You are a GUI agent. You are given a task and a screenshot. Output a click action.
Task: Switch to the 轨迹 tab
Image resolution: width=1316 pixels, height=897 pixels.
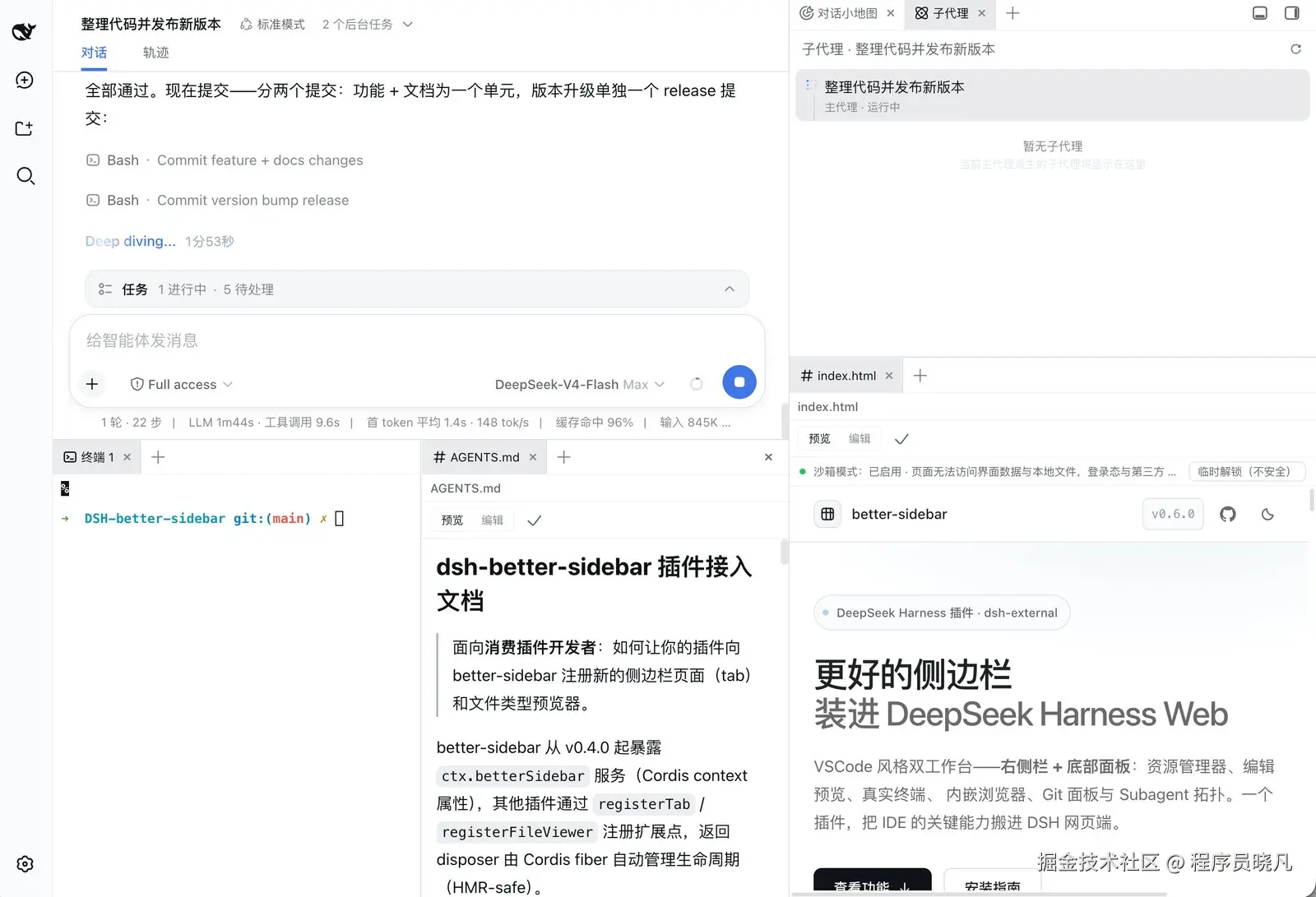click(155, 53)
